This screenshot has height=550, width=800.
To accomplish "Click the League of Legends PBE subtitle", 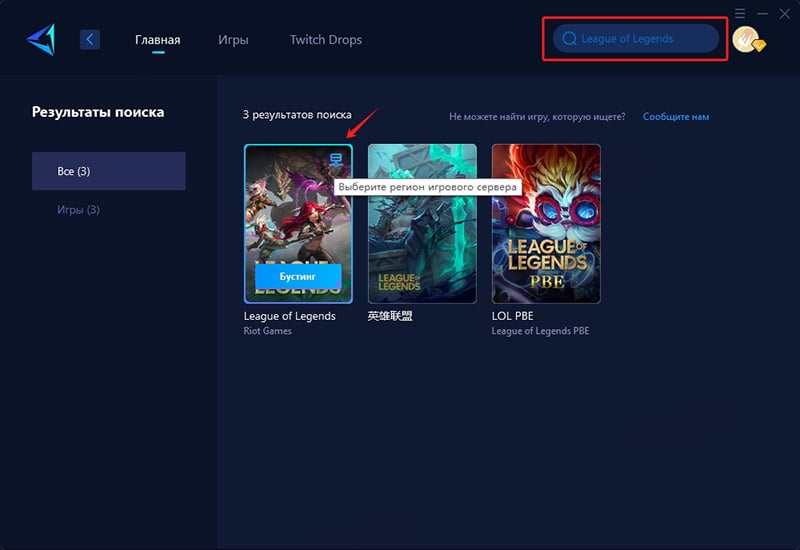I will pyautogui.click(x=540, y=331).
